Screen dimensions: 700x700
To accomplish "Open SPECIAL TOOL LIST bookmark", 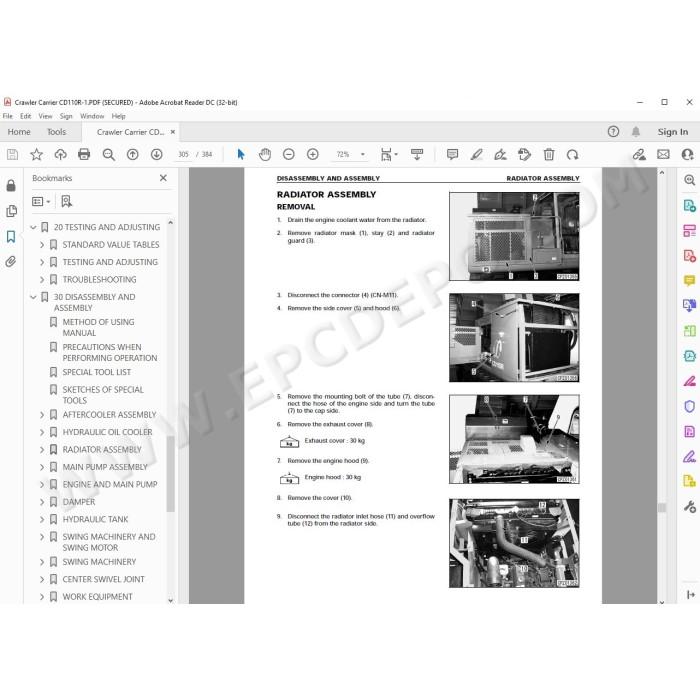I will pyautogui.click(x=96, y=372).
